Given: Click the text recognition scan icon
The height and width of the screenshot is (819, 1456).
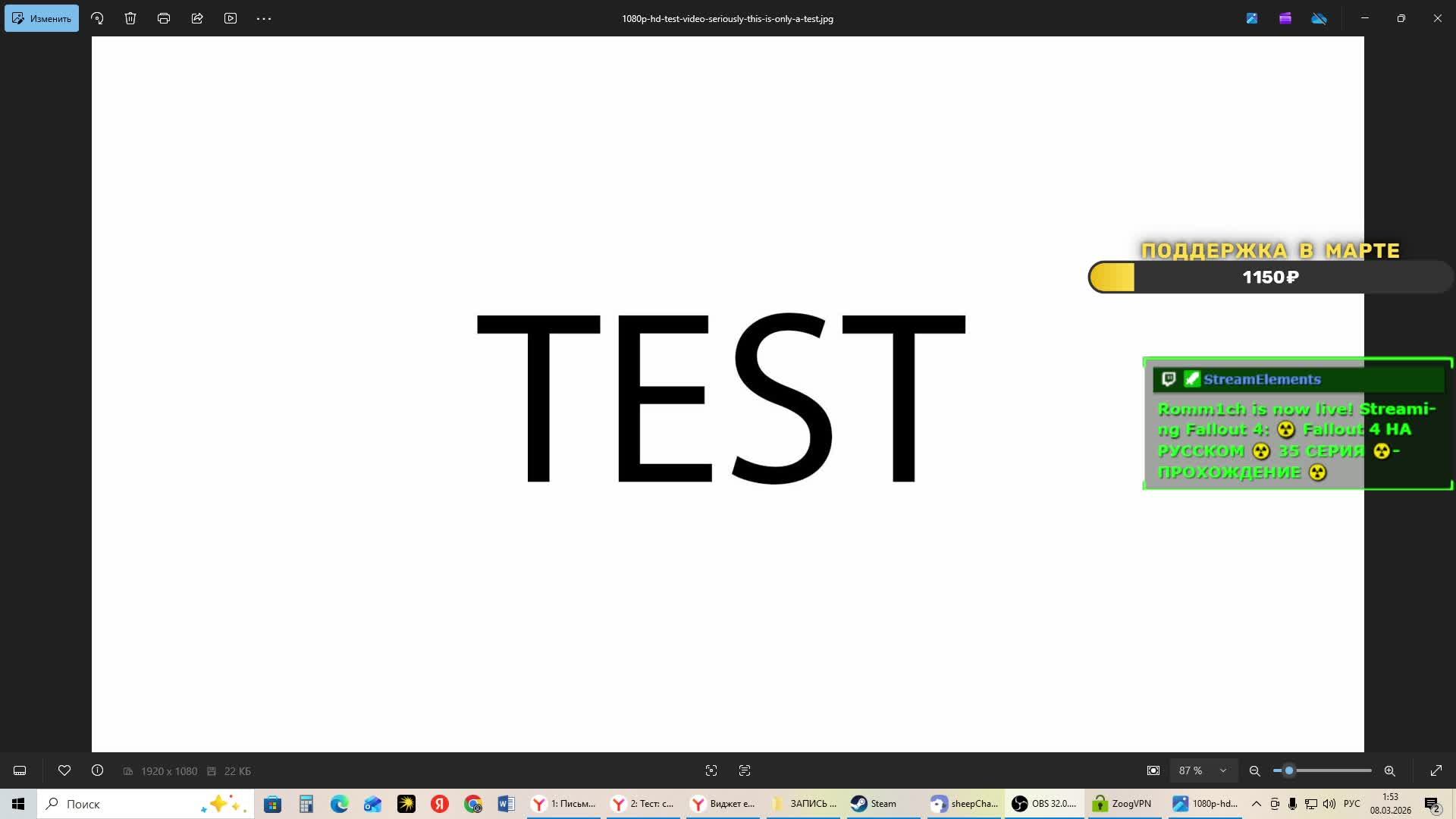Looking at the screenshot, I should (x=745, y=770).
